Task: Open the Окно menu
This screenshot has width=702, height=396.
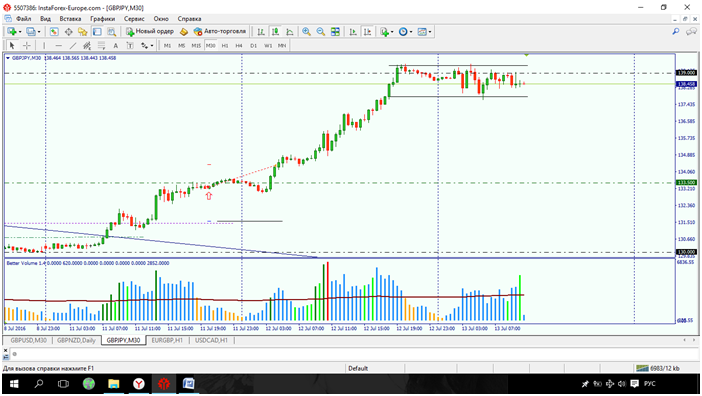Action: [161, 19]
